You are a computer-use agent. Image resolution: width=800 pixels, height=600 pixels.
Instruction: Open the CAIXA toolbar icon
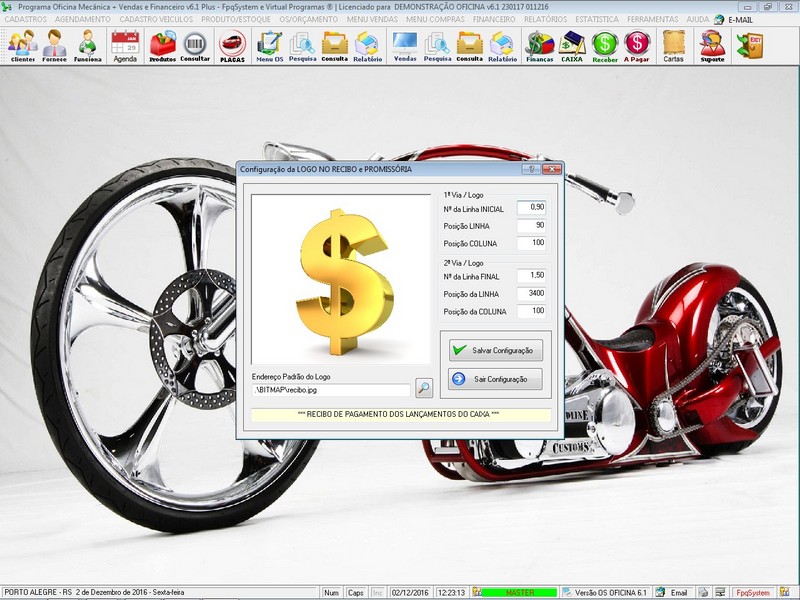[572, 45]
